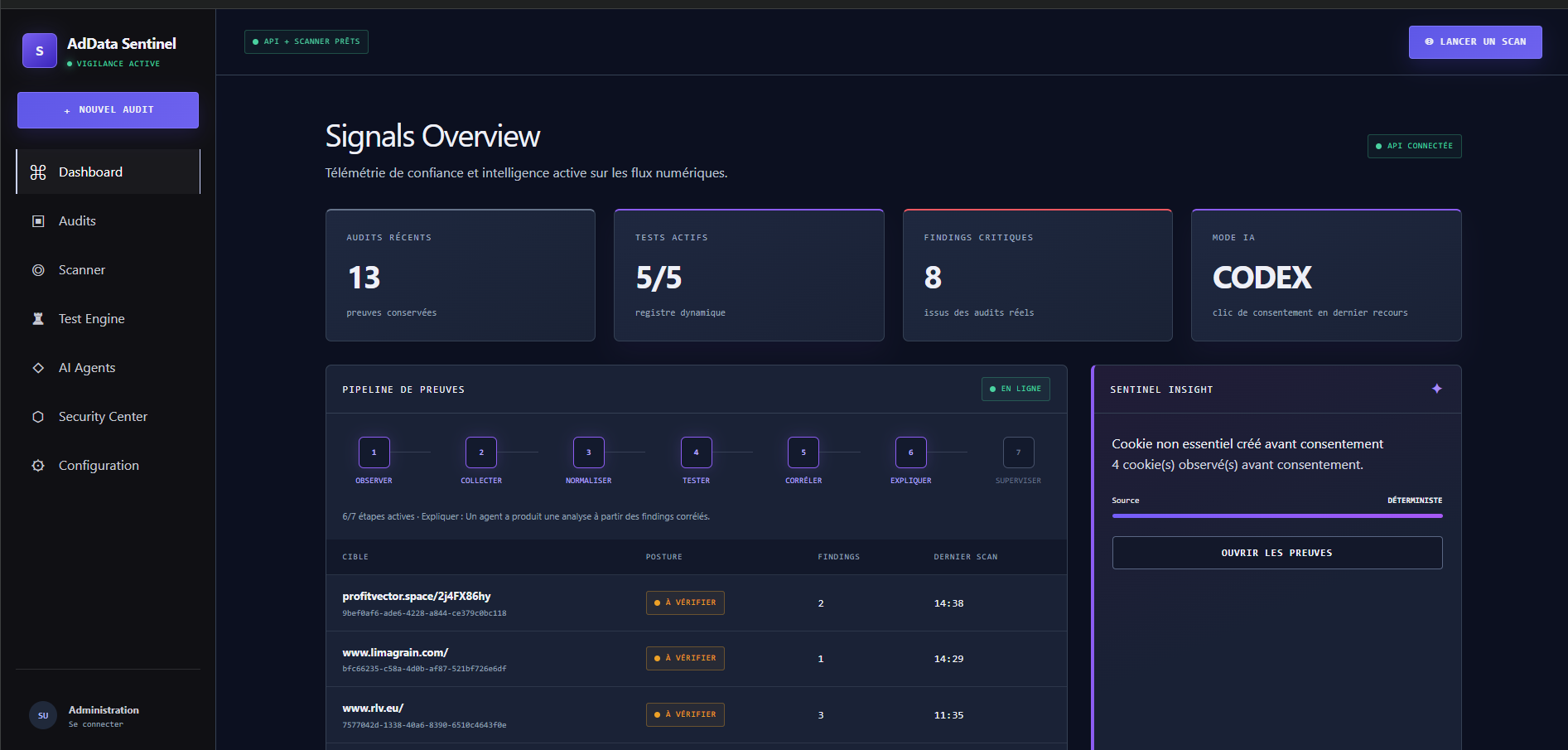Select pipeline step 5 Corréler
The height and width of the screenshot is (750, 1568).
pos(803,452)
